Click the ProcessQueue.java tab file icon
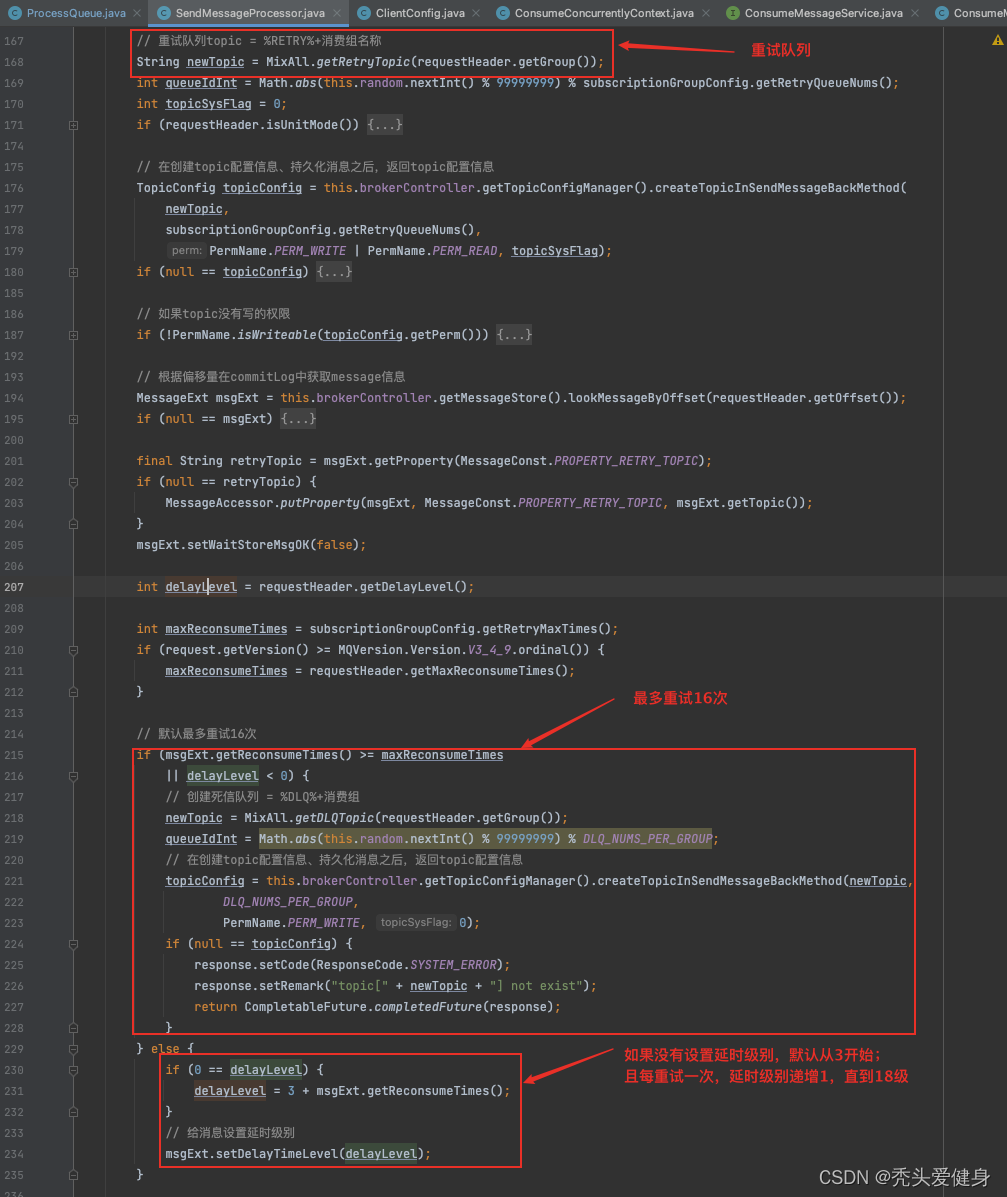Image resolution: width=1007 pixels, height=1197 pixels. [14, 13]
